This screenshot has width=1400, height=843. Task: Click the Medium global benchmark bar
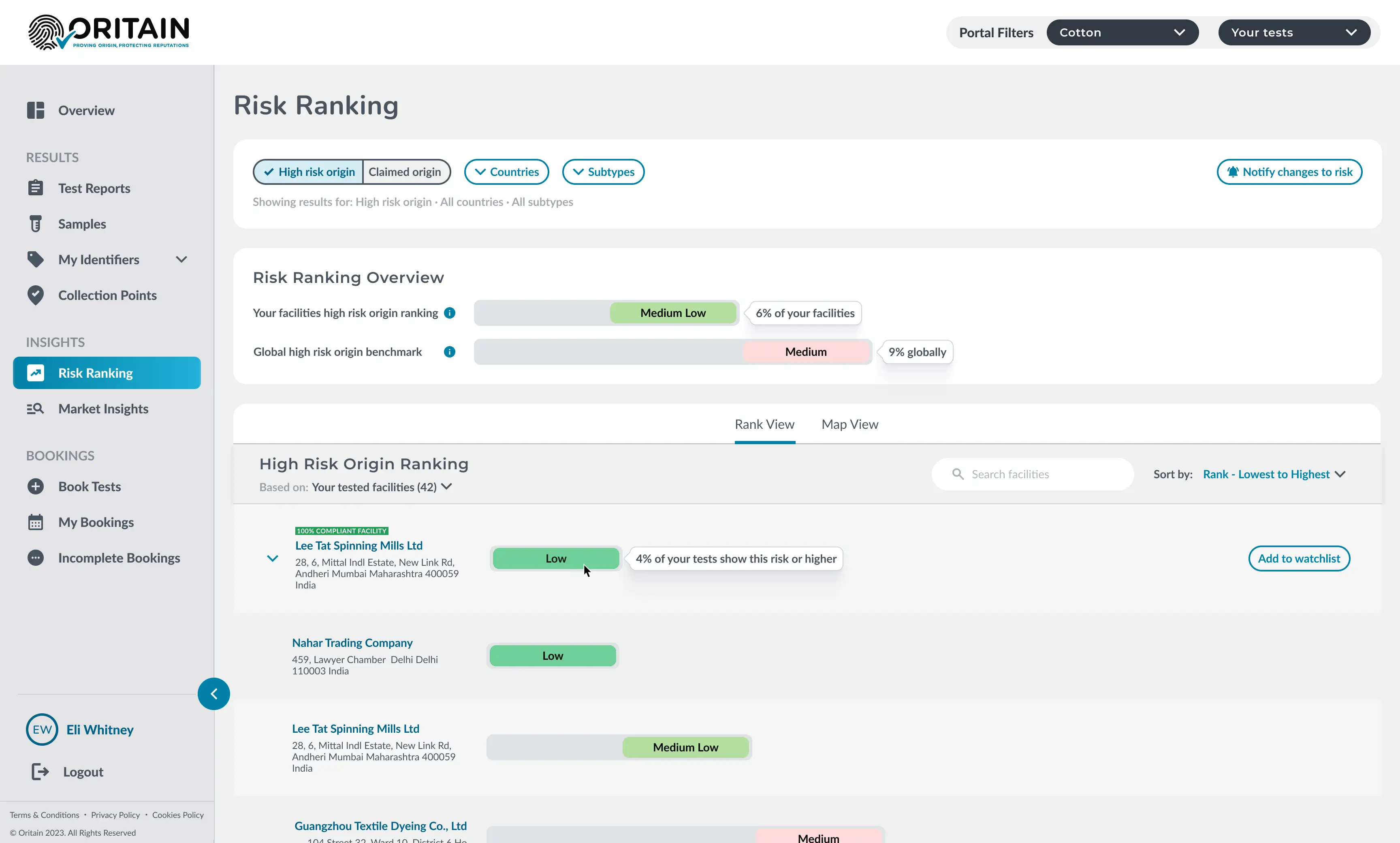point(806,352)
